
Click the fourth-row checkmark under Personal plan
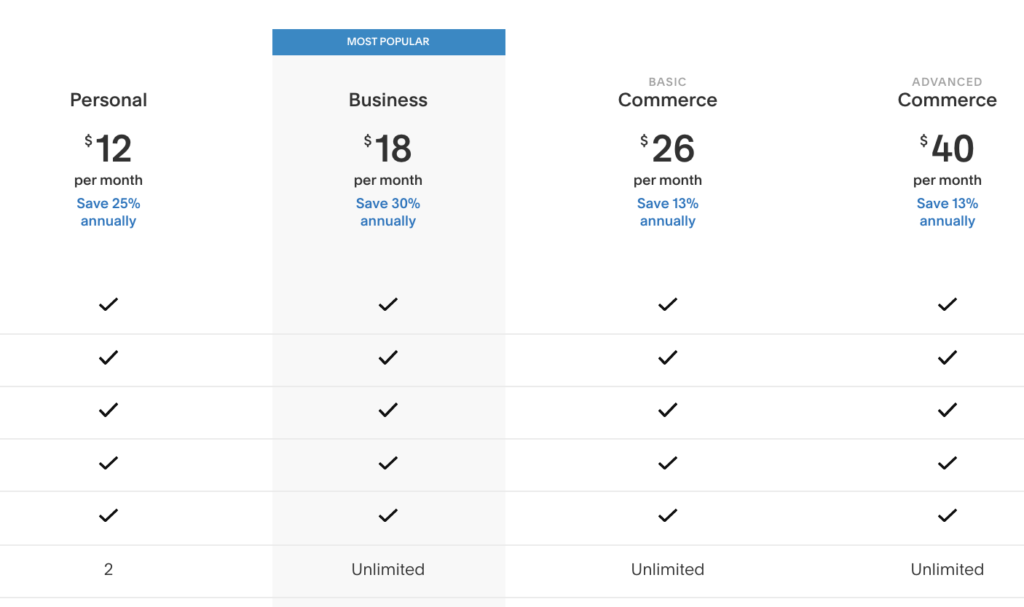pos(108,463)
